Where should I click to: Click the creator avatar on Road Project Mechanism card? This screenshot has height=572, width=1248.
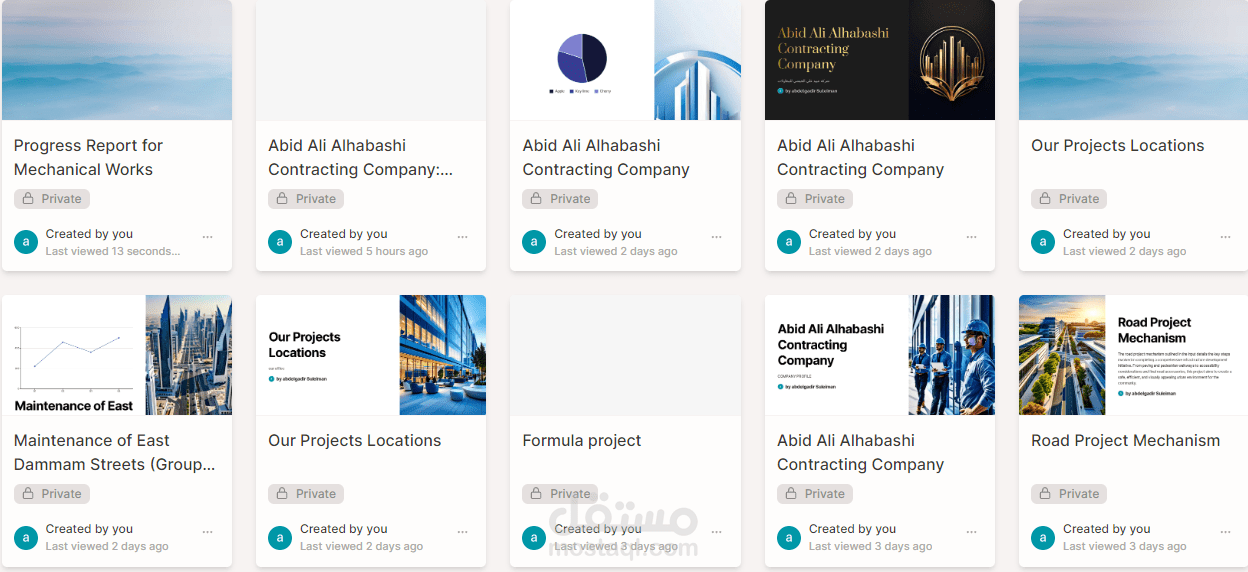(1043, 537)
